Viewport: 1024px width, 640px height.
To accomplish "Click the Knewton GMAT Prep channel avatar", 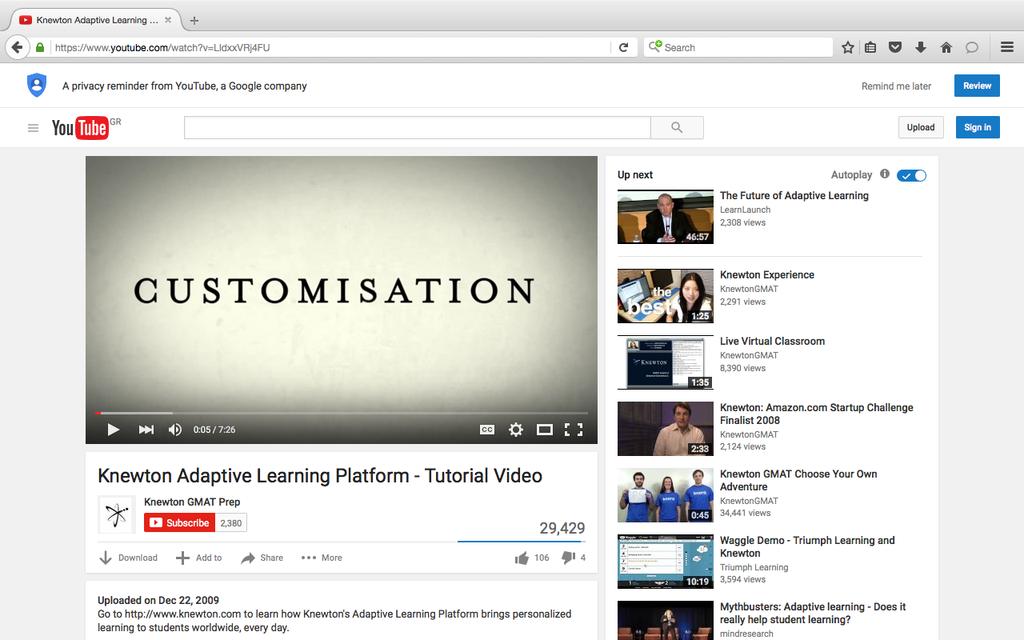I will tap(116, 515).
